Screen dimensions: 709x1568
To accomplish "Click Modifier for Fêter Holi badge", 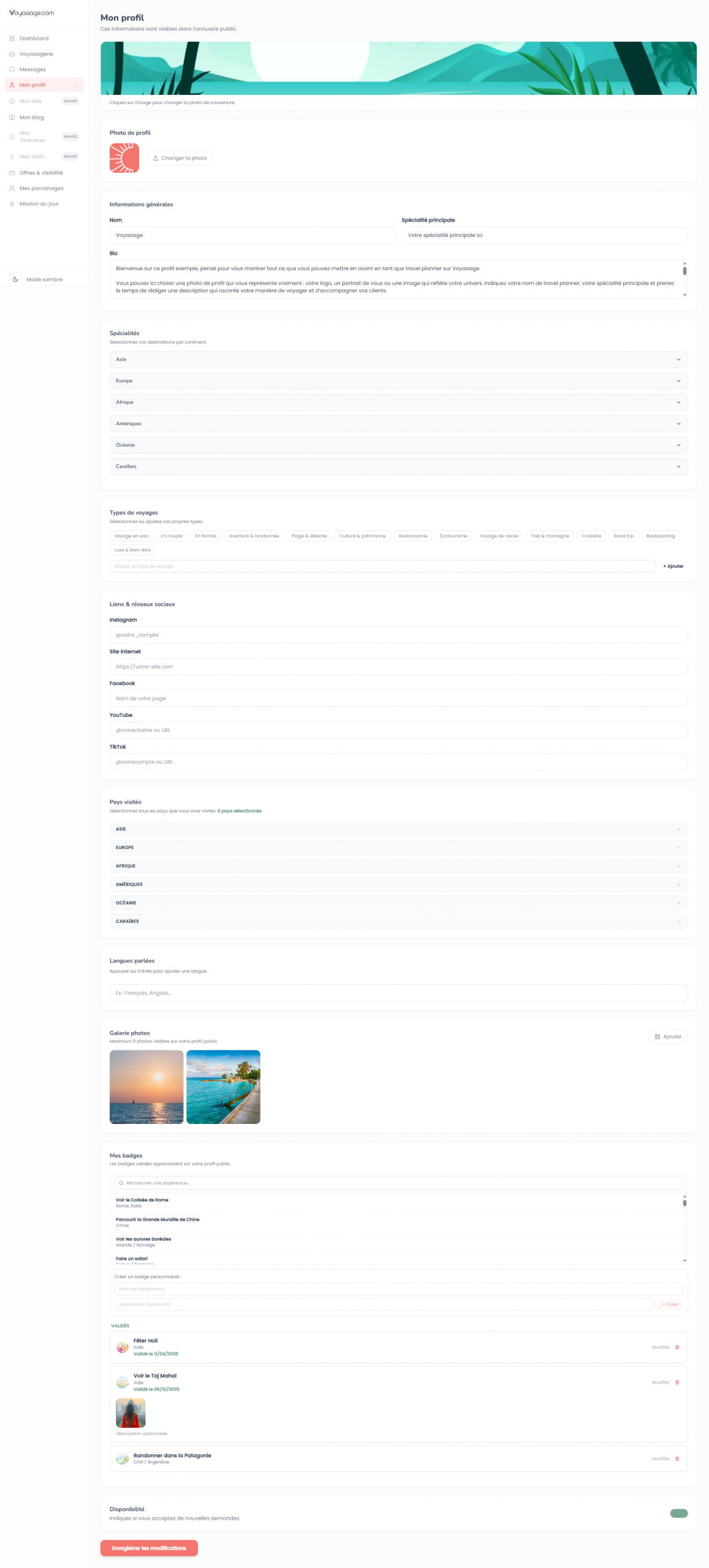I will [x=661, y=1347].
